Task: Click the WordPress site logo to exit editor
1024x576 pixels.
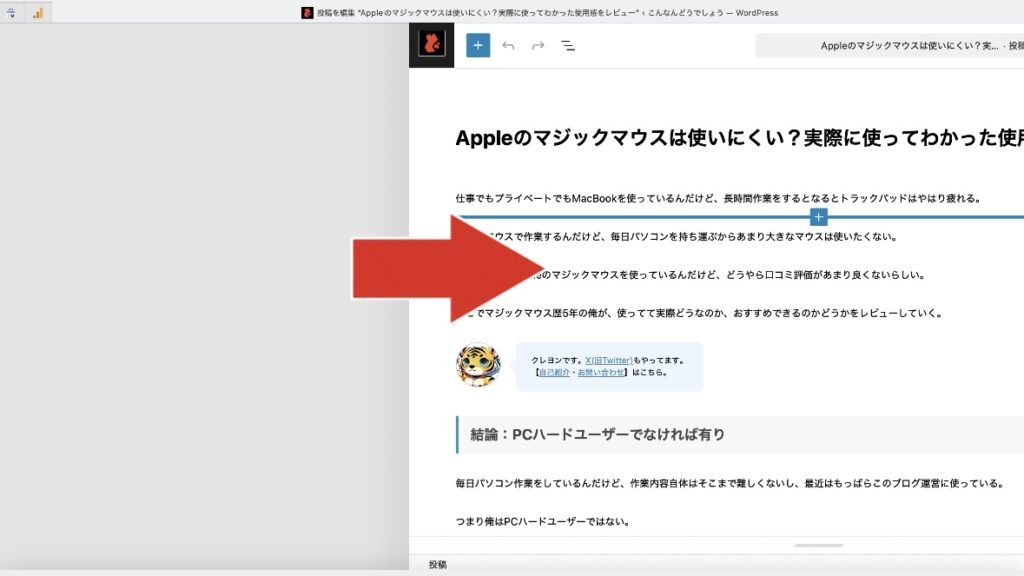Action: click(431, 45)
